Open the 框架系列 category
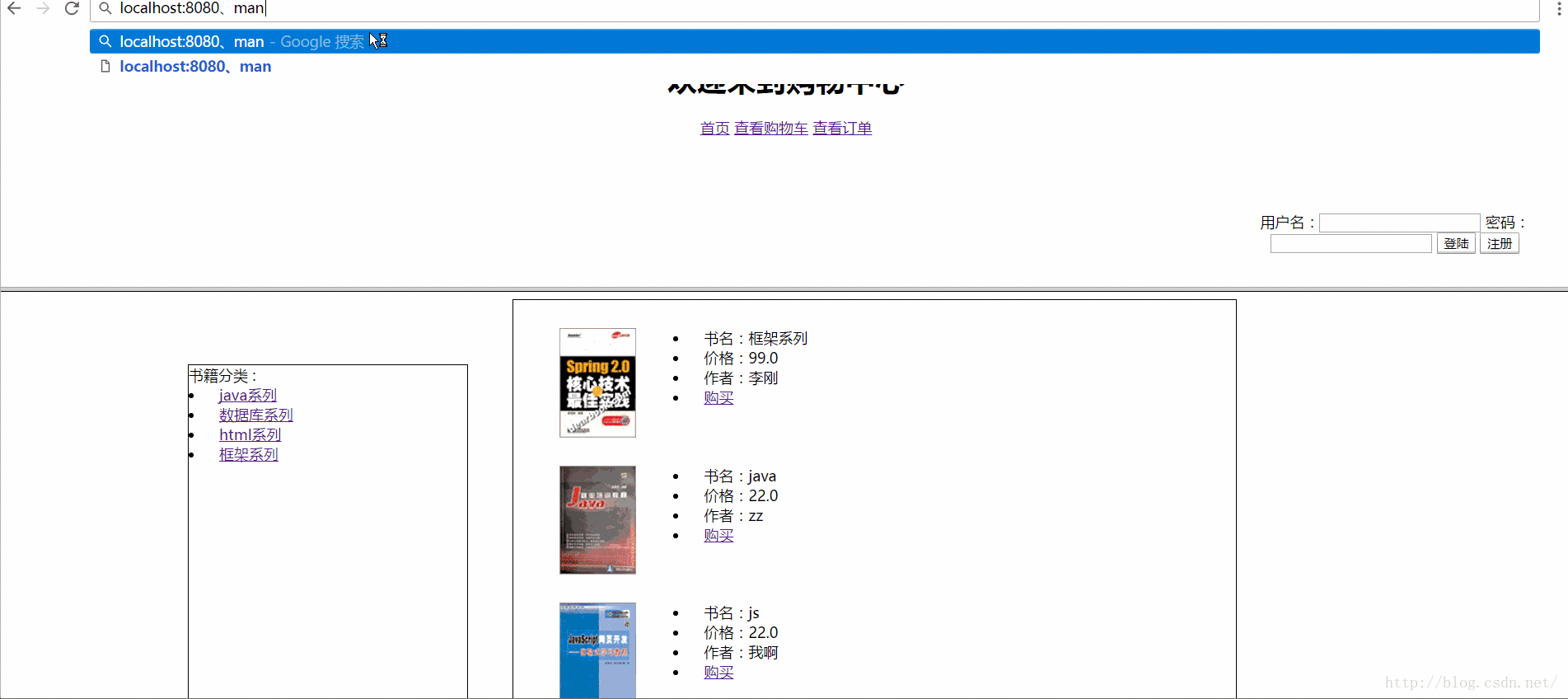The width and height of the screenshot is (1568, 699). [x=248, y=455]
